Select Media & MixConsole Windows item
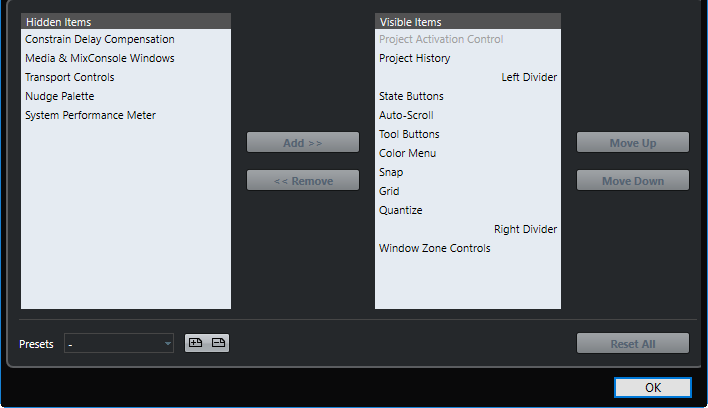Viewport: 708px width, 408px height. point(126,58)
